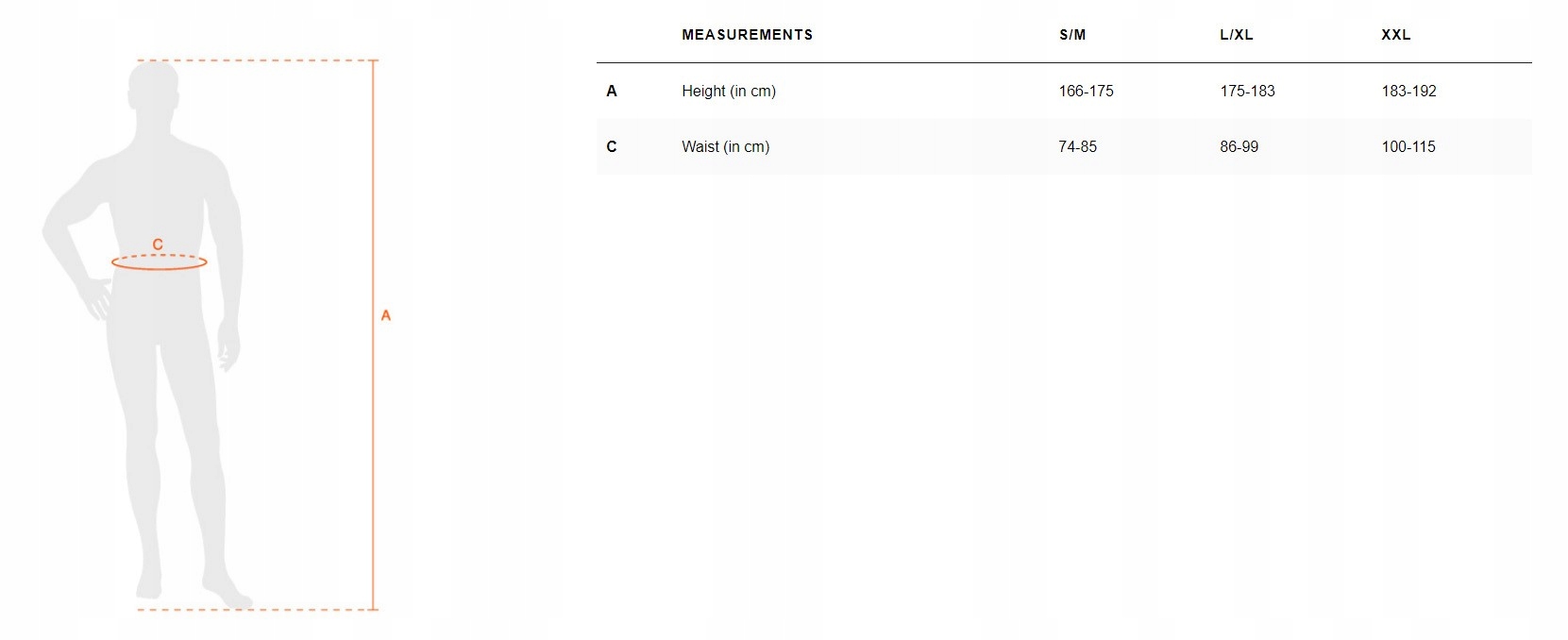Click the bold letter C in table
The image size is (1568, 640).
click(612, 147)
